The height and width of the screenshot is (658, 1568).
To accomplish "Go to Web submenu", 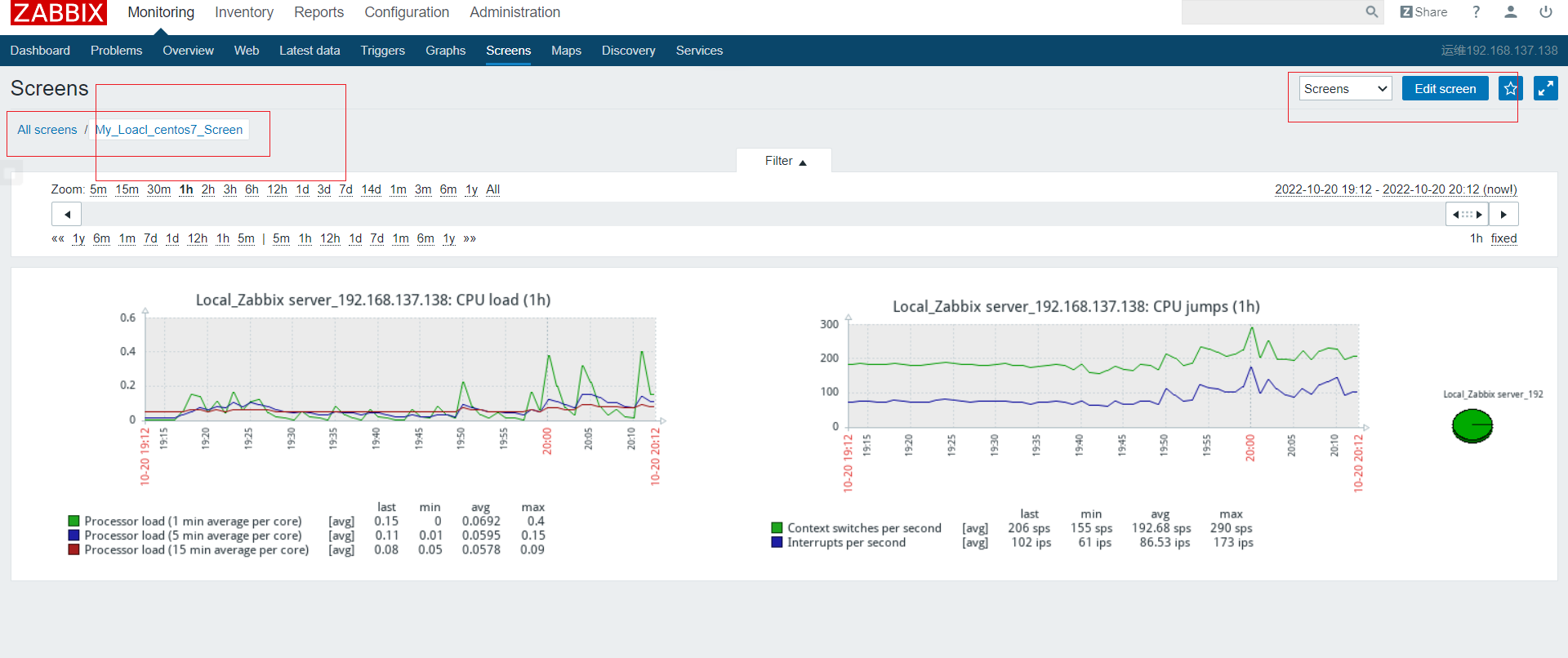I will [x=247, y=51].
